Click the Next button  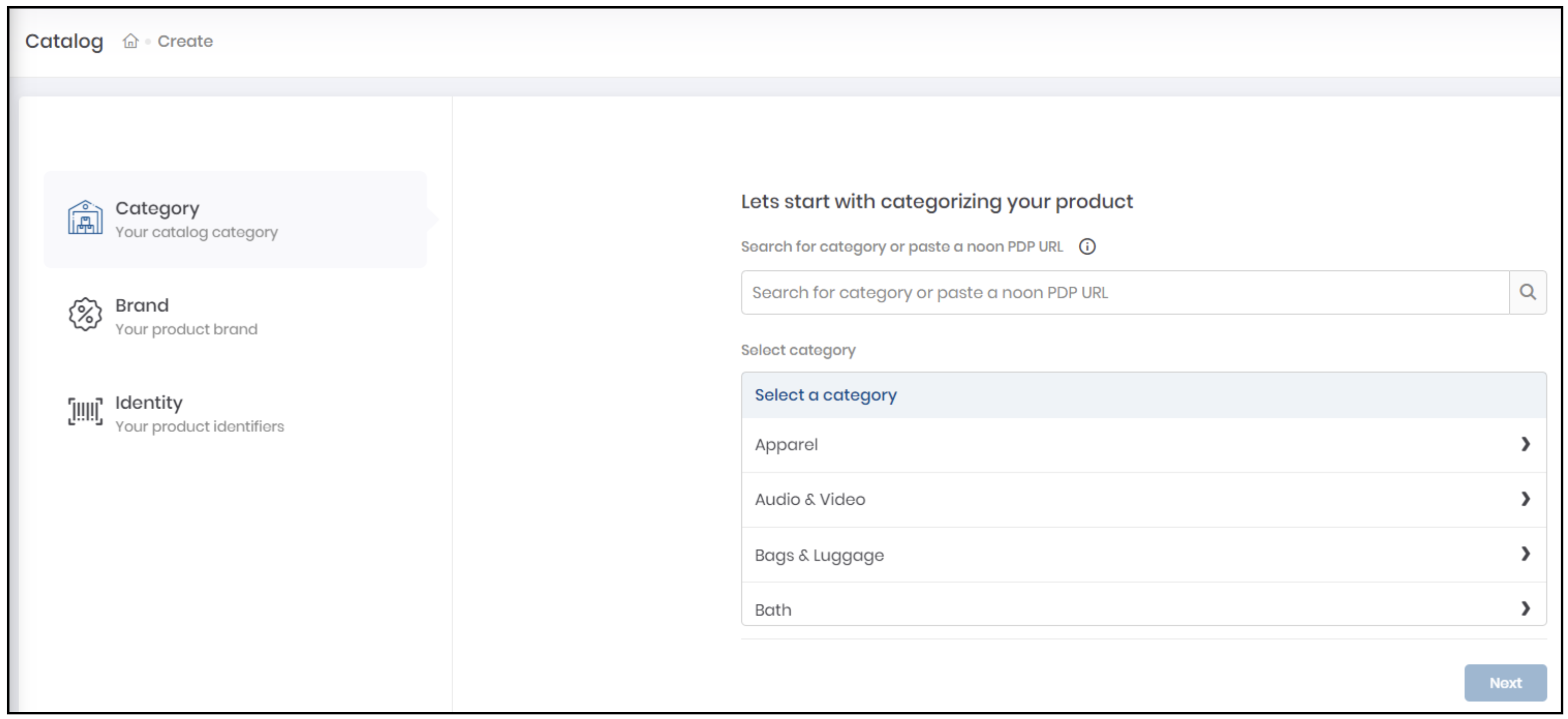[x=1505, y=683]
